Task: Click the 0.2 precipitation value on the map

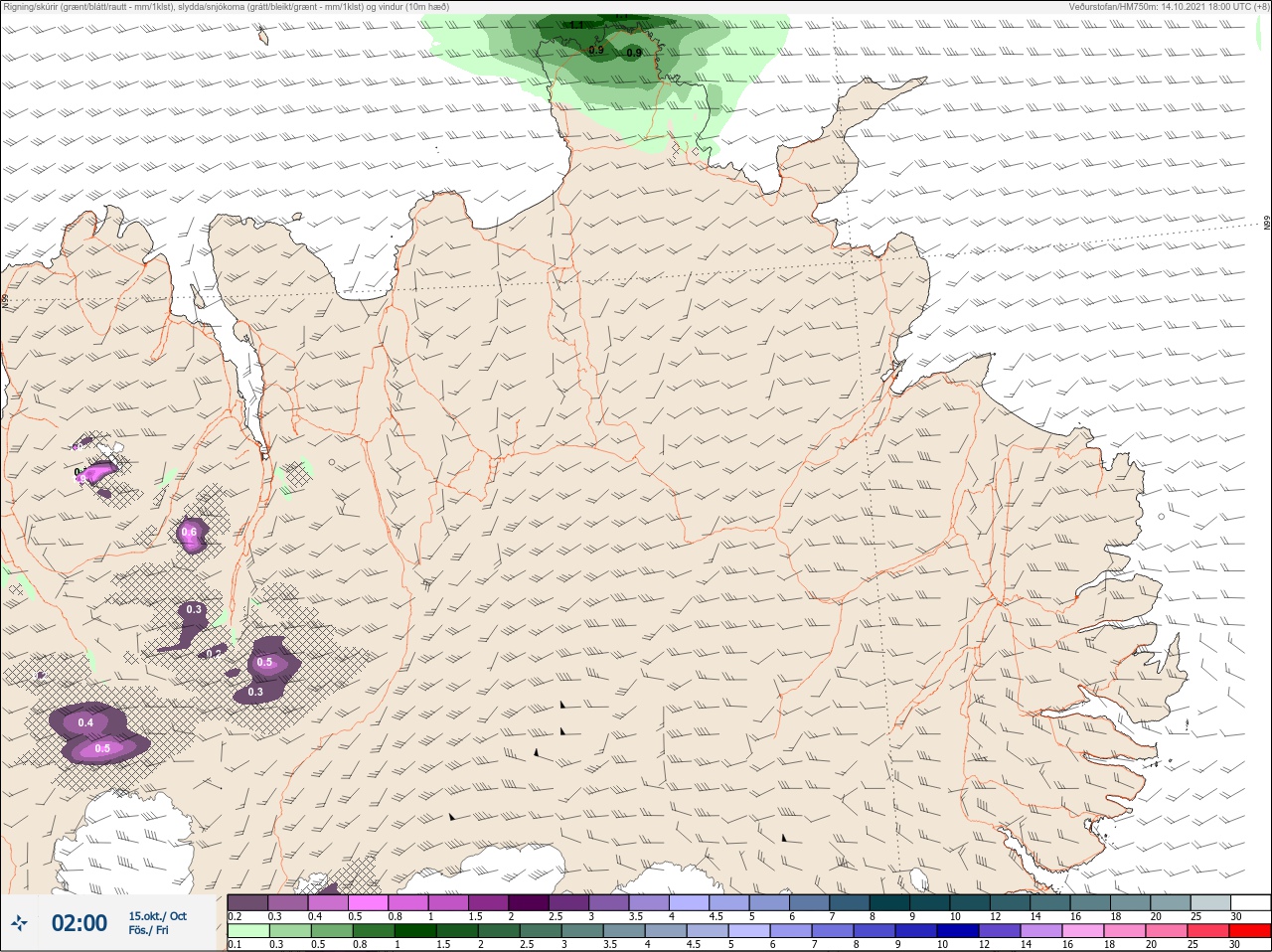Action: coord(214,653)
